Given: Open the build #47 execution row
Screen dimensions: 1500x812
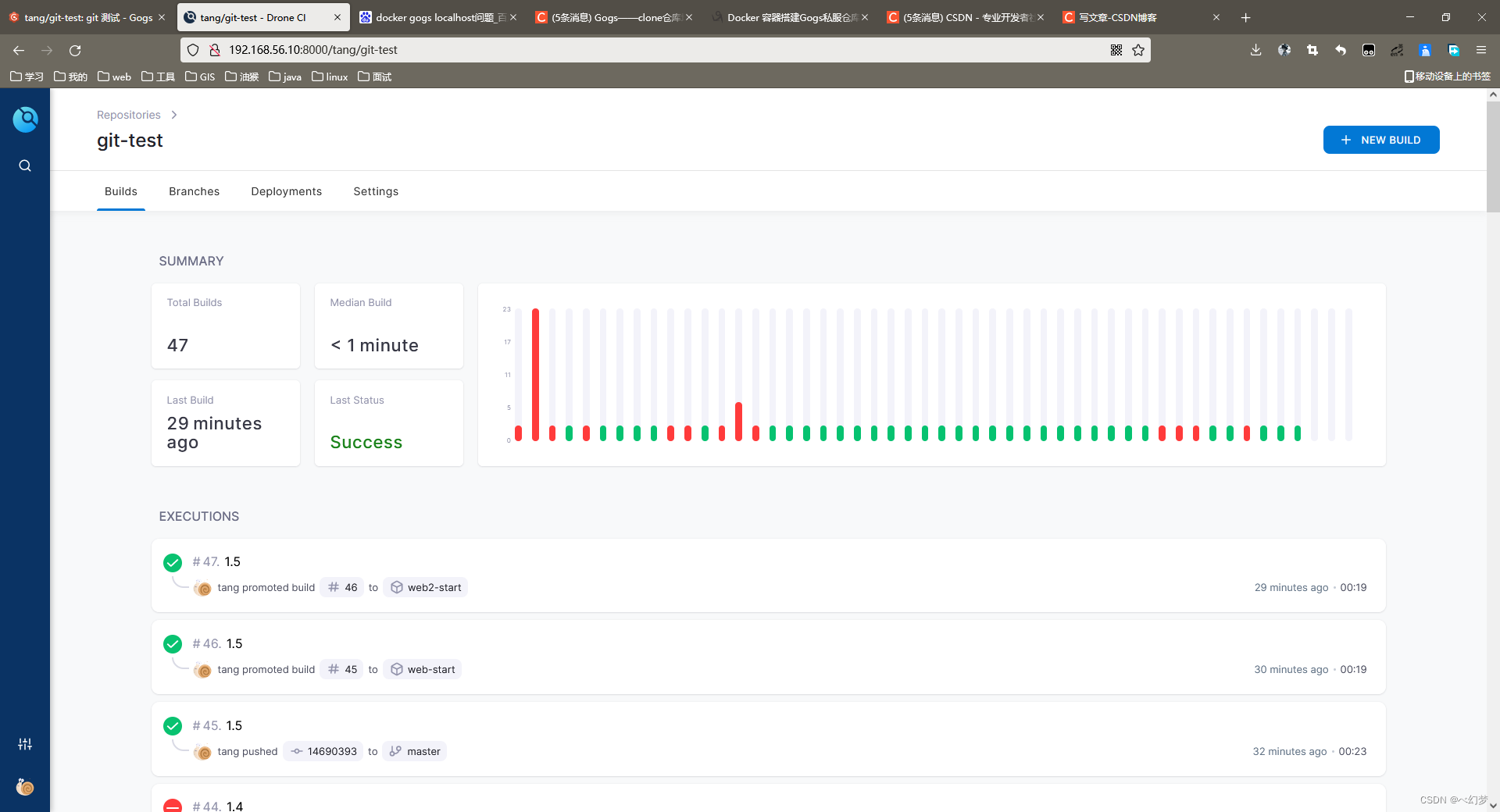Looking at the screenshot, I should pos(769,575).
